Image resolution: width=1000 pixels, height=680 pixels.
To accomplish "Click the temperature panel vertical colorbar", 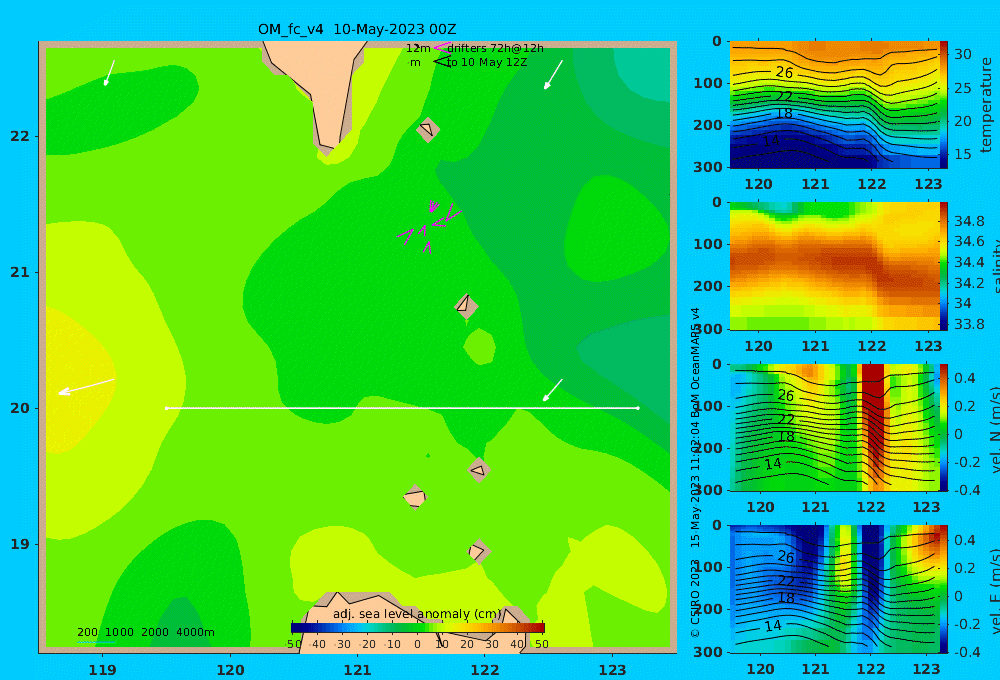I will 944,104.
